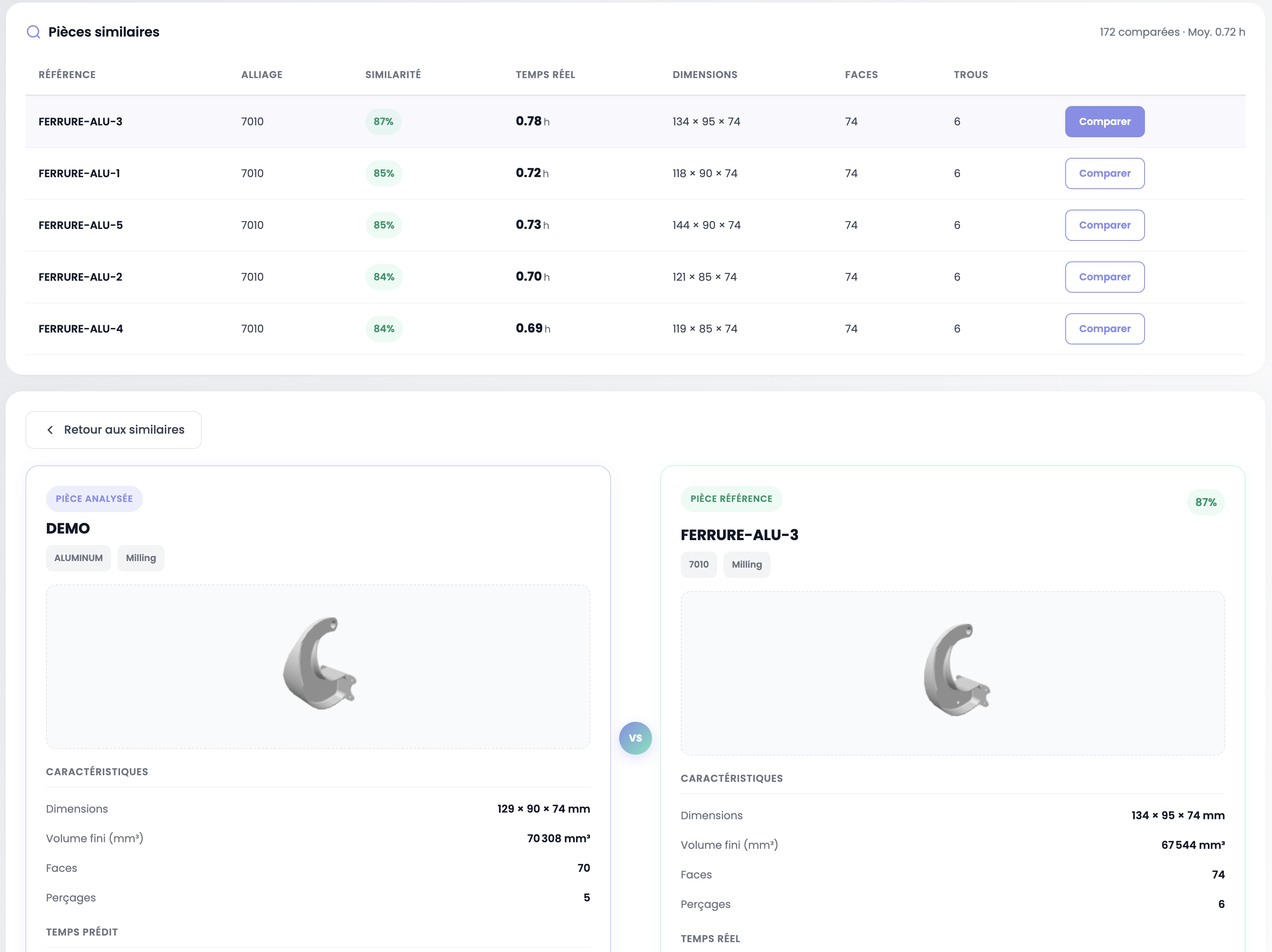The height and width of the screenshot is (952, 1272).
Task: Click the 7010 alloy tag on reference card
Action: click(698, 564)
